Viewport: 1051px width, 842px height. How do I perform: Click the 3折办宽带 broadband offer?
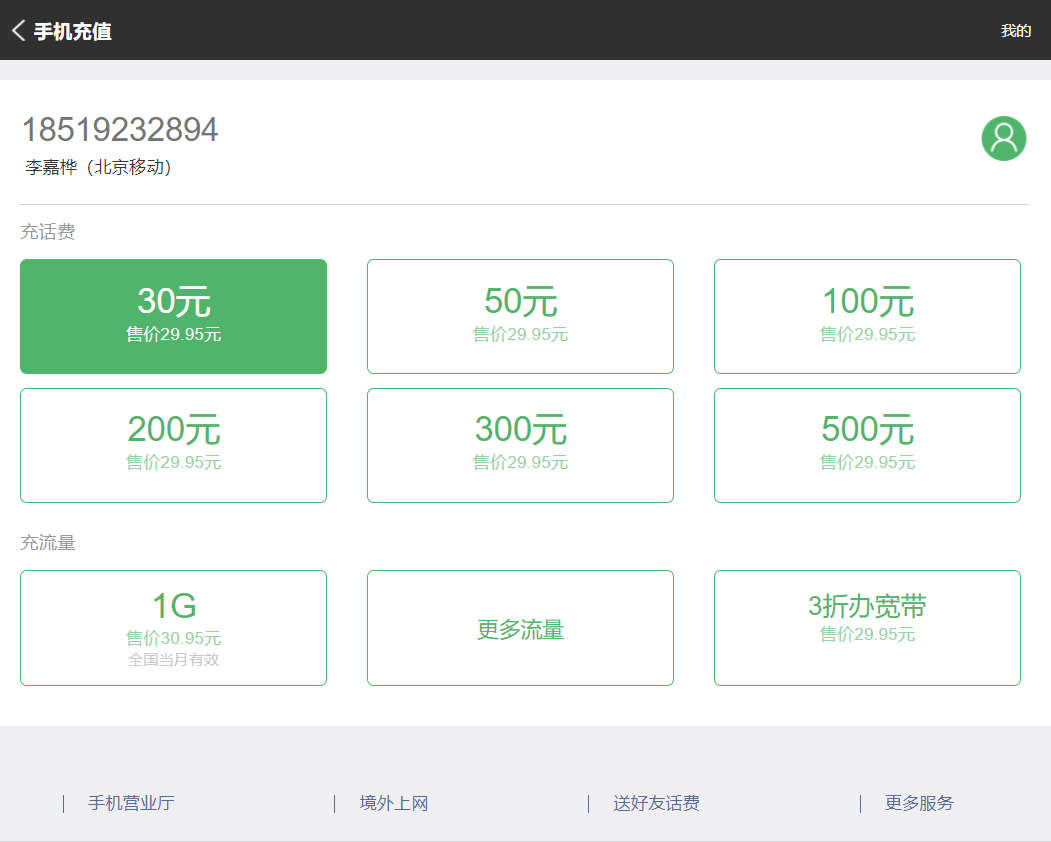867,627
